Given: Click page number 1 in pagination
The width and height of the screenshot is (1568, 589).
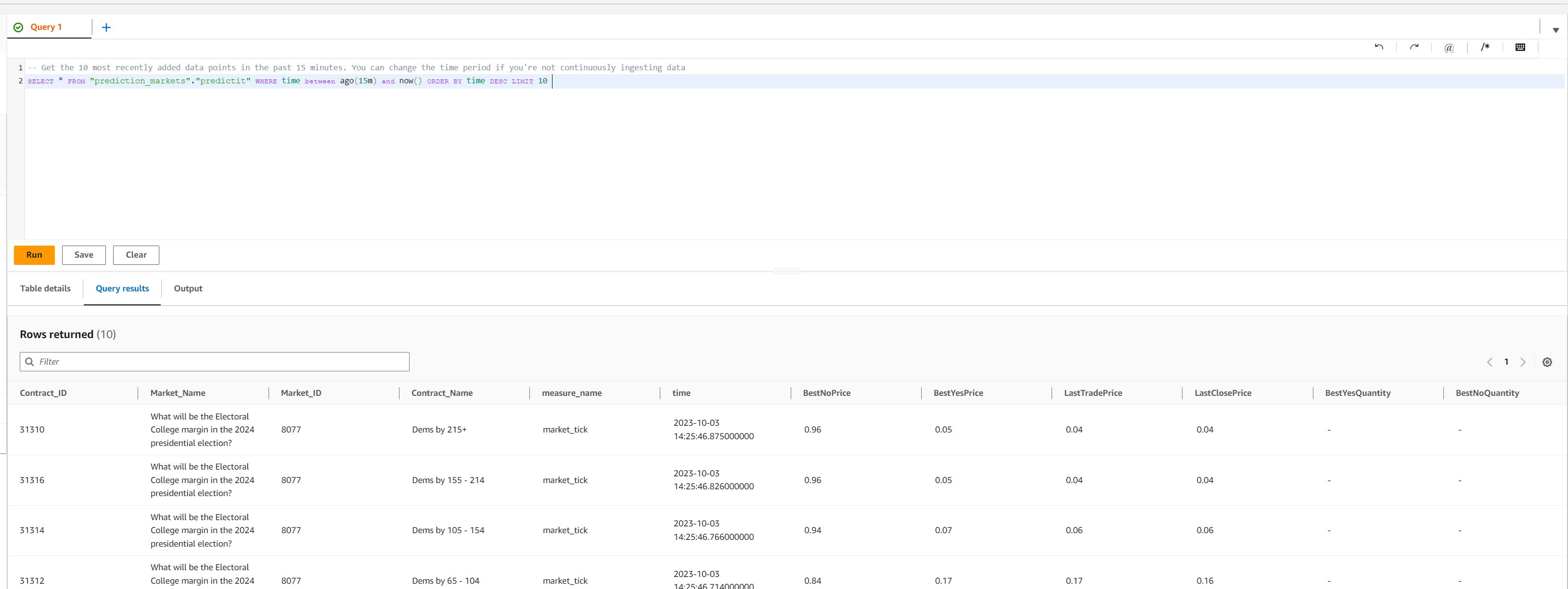Looking at the screenshot, I should tap(1506, 362).
